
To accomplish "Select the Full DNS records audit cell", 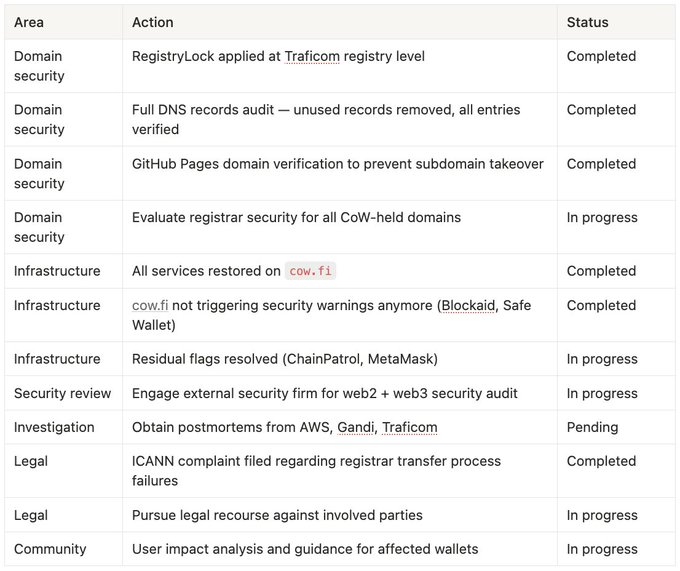I will pyautogui.click(x=326, y=119).
